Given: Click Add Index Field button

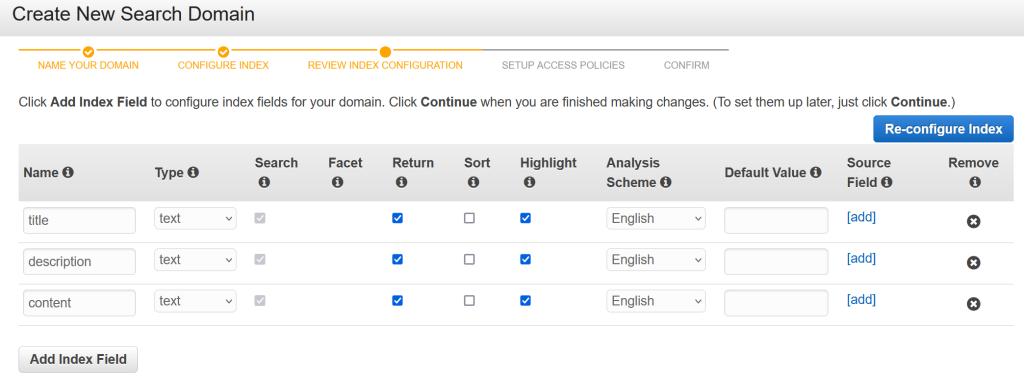Looking at the screenshot, I should 78,359.
